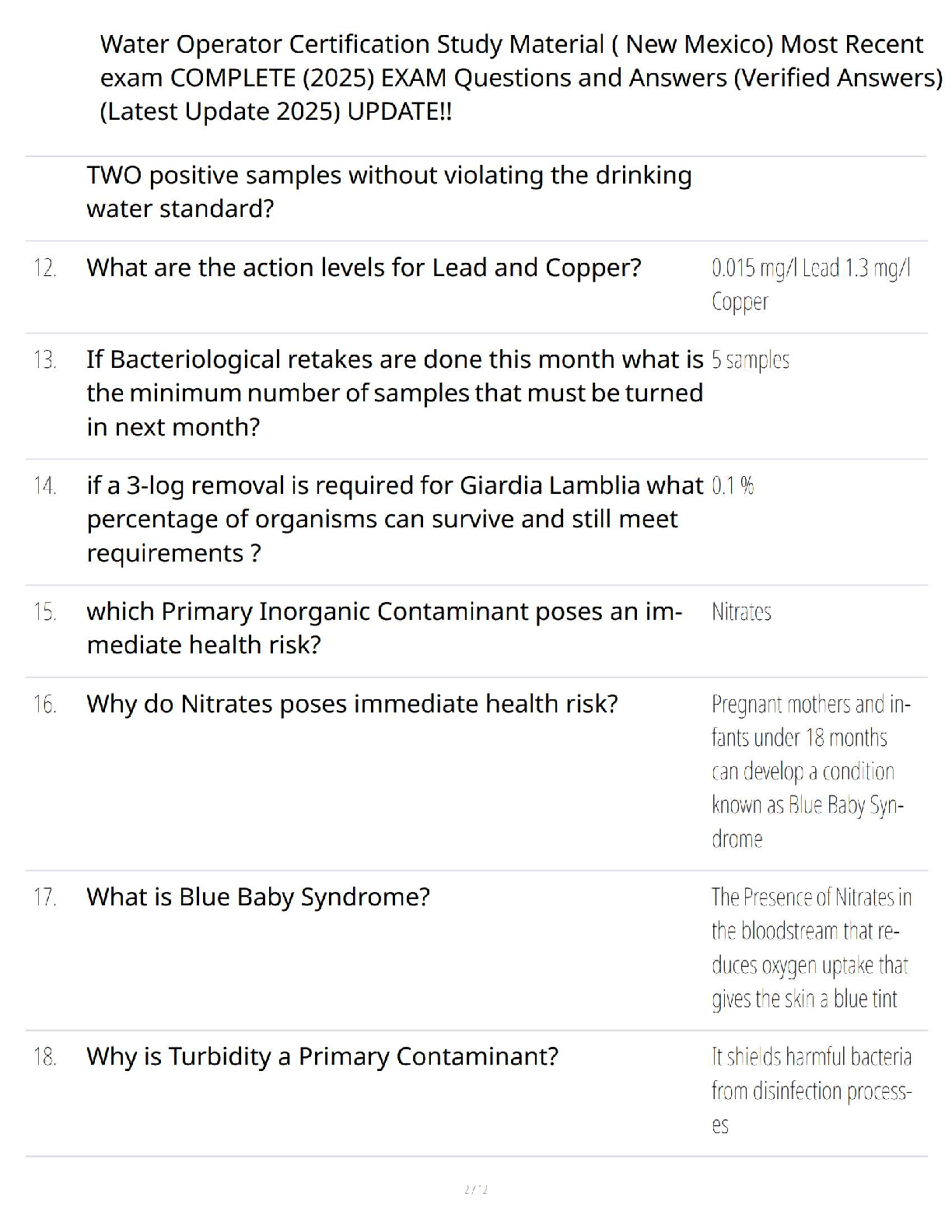Screen dimensions: 952x1232
Task: Click the answer about shielding harmful bacteria
Action: click(x=810, y=1090)
